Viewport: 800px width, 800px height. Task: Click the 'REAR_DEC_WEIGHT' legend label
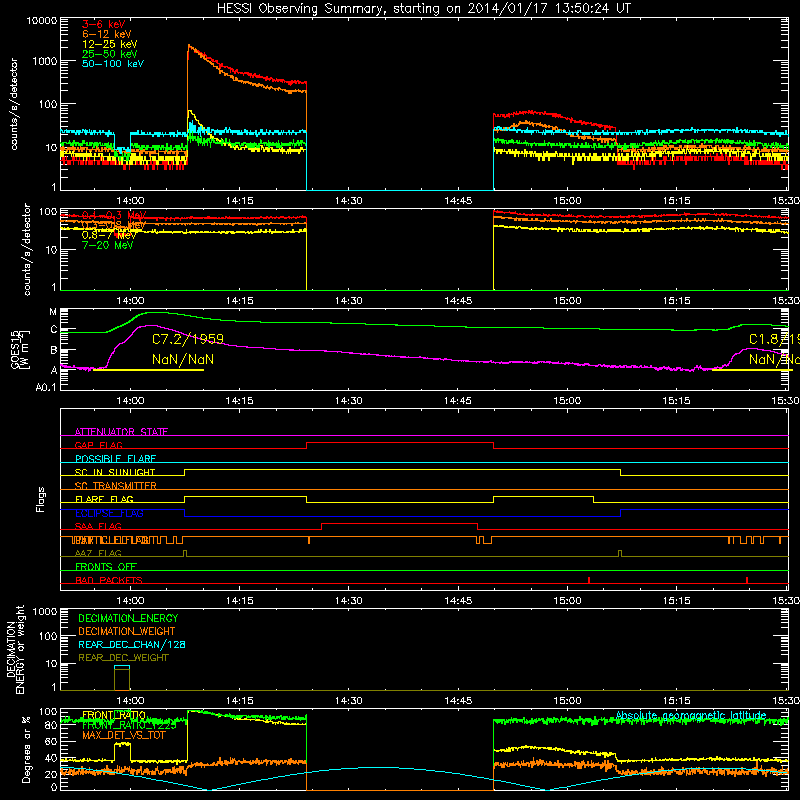(123, 658)
